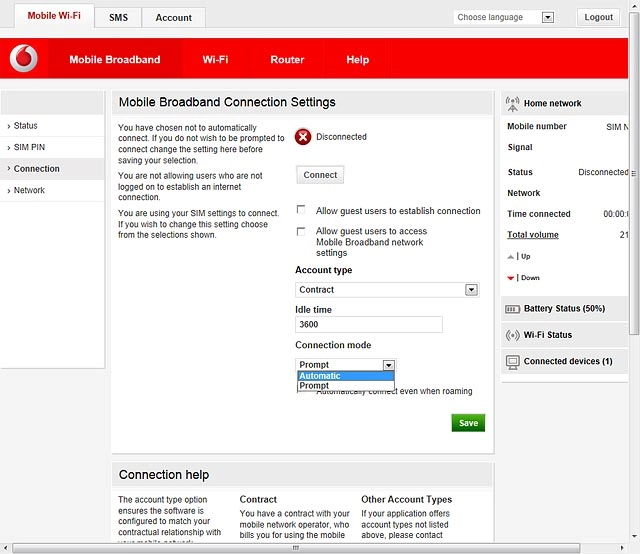Expand the Connected devices (1) panel
This screenshot has width=640, height=554.
[x=564, y=362]
